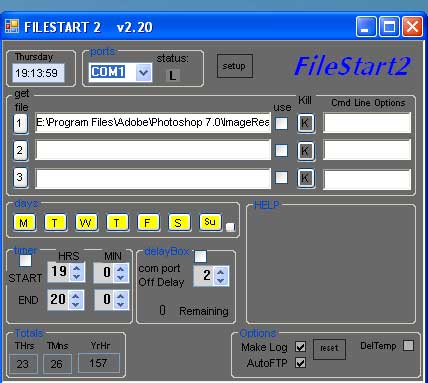This screenshot has height=383, width=428.
Task: Click the Kill K button for file 3
Action: [305, 178]
